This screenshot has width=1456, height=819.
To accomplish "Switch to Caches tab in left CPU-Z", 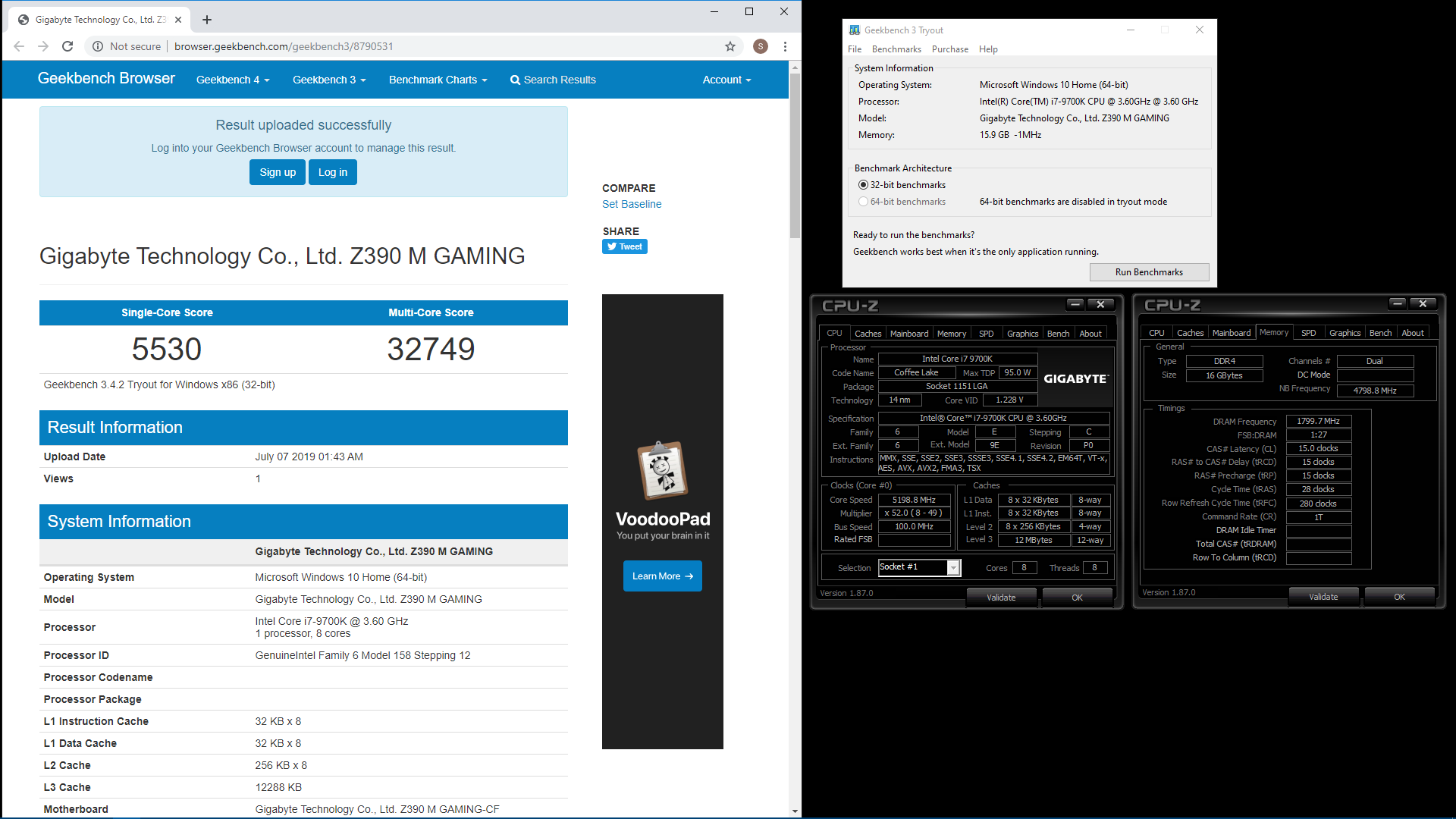I will pos(868,334).
